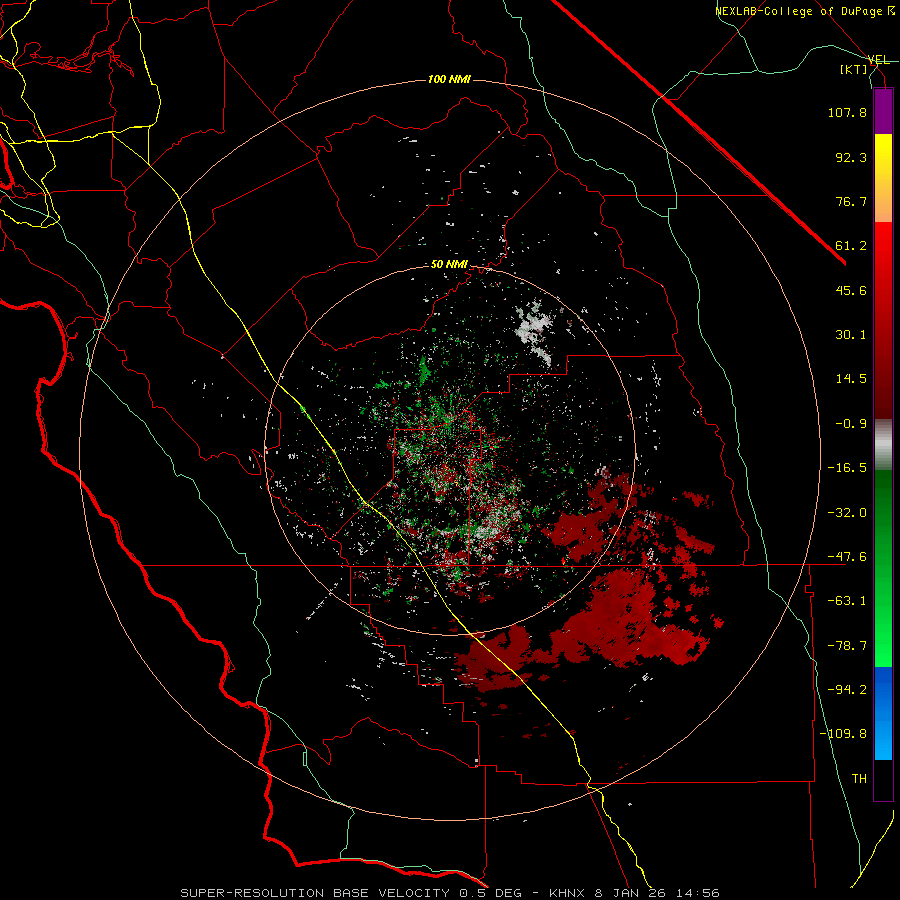Image resolution: width=900 pixels, height=900 pixels.
Task: Pick the green inbound segment of the color bar
Action: click(x=883, y=568)
